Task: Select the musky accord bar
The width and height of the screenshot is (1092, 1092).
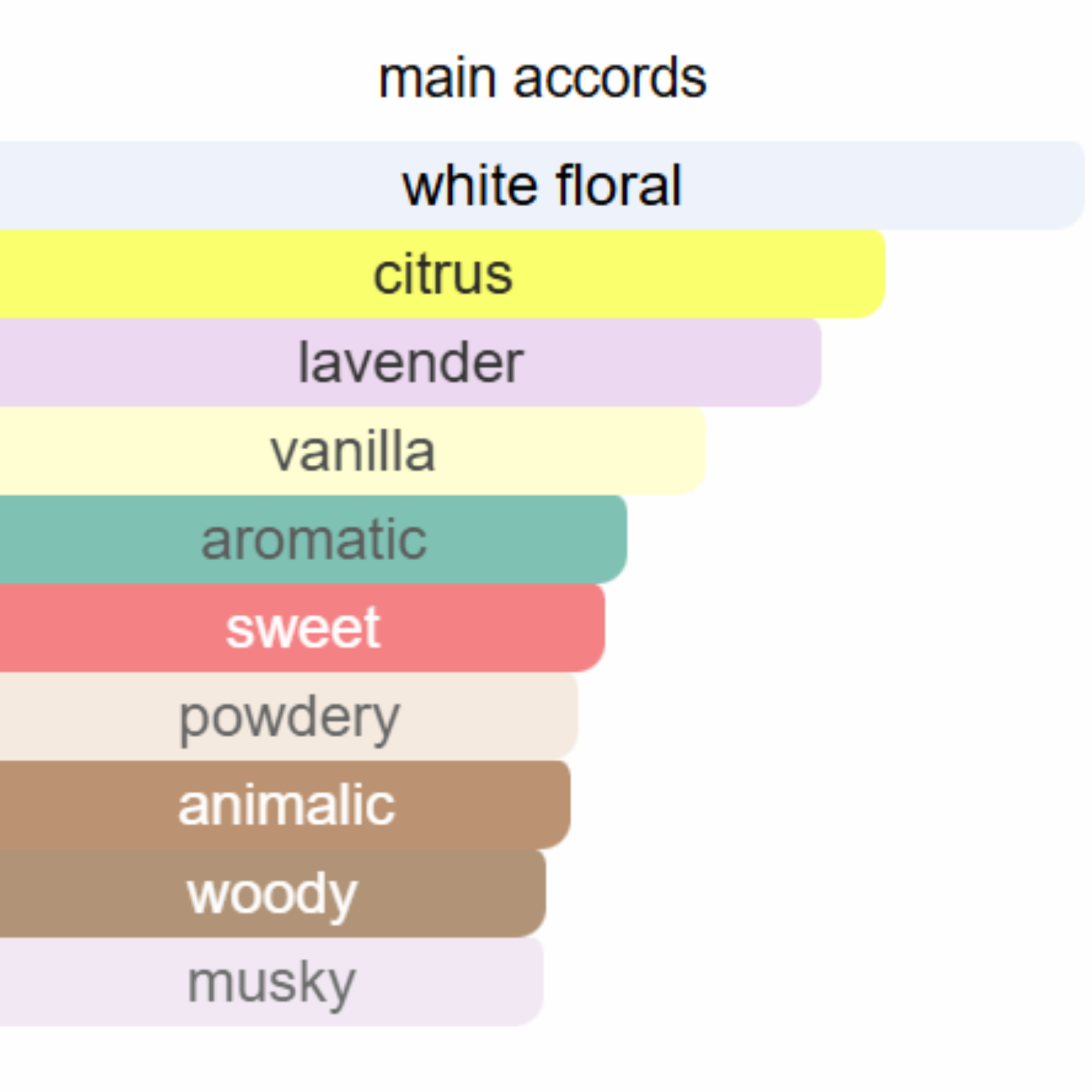Action: click(x=272, y=982)
